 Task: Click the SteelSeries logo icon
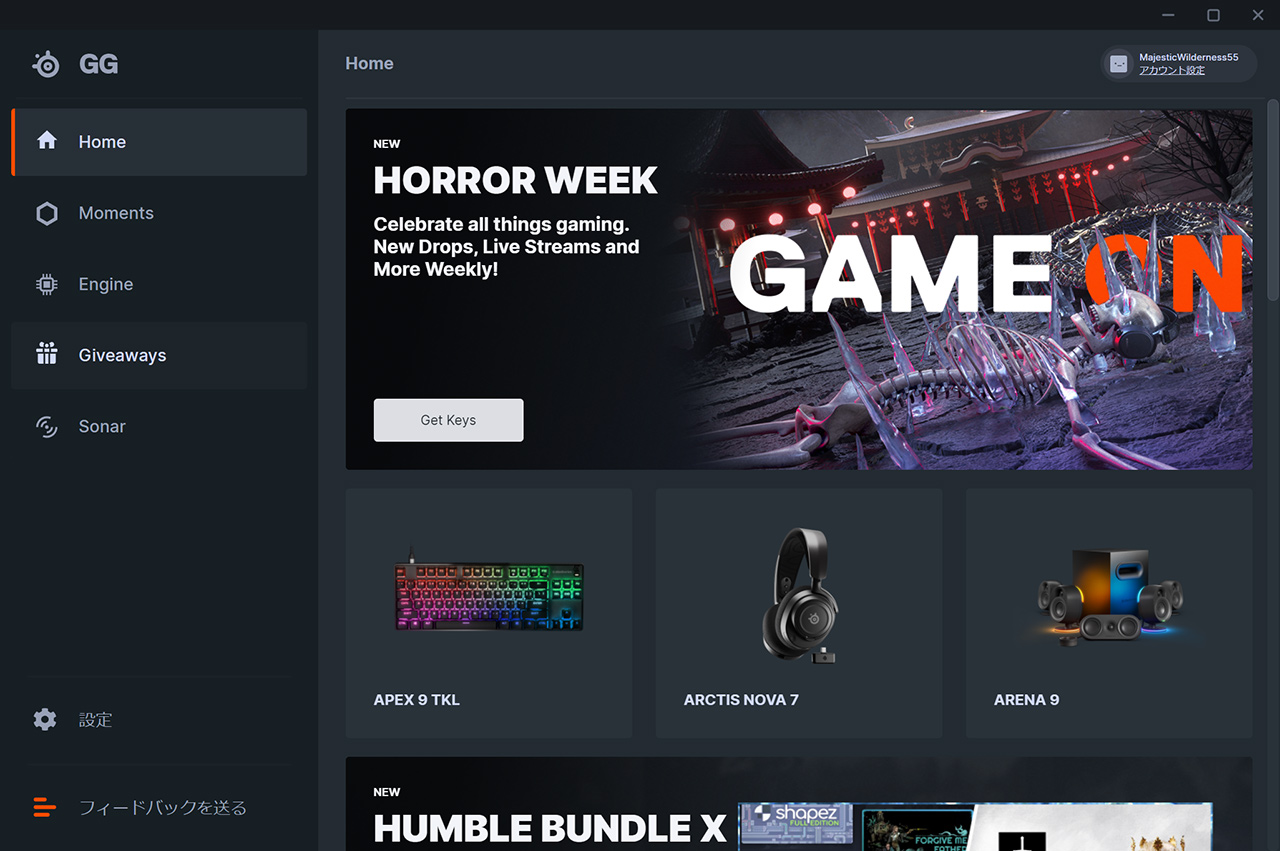coord(46,64)
